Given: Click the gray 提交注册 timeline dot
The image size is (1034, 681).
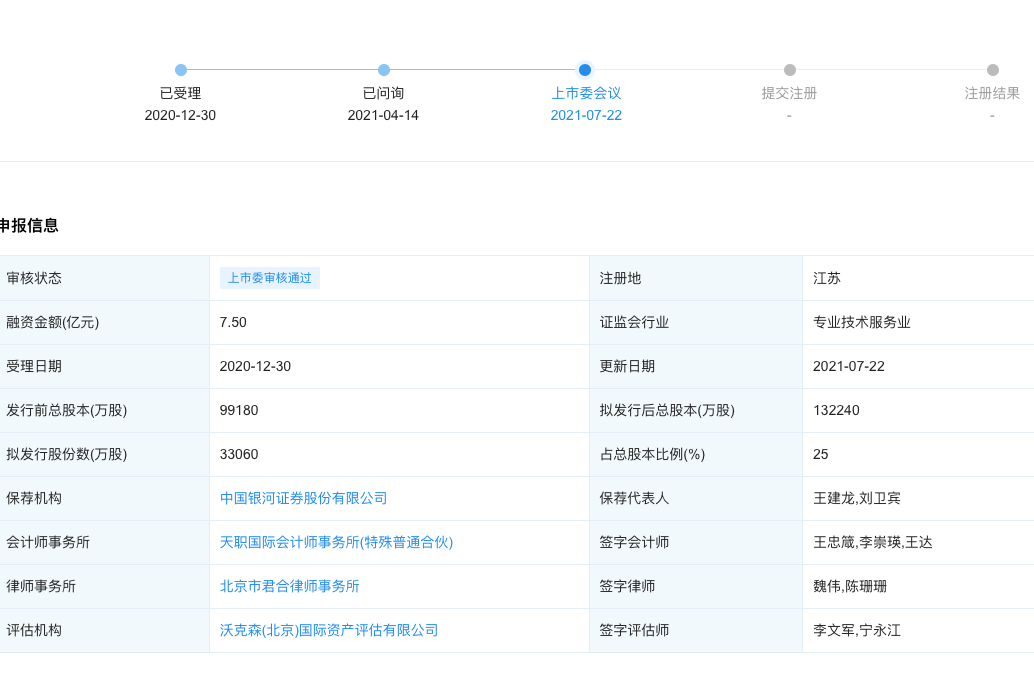Looking at the screenshot, I should pos(789,70).
